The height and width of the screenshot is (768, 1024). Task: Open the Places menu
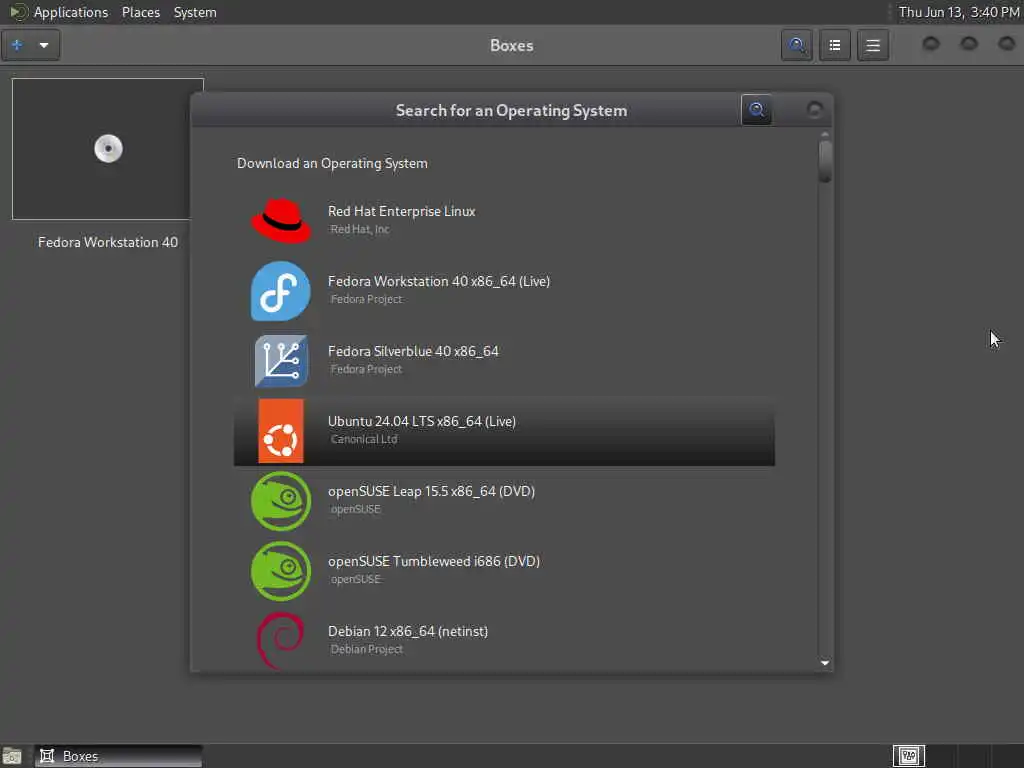pos(141,12)
